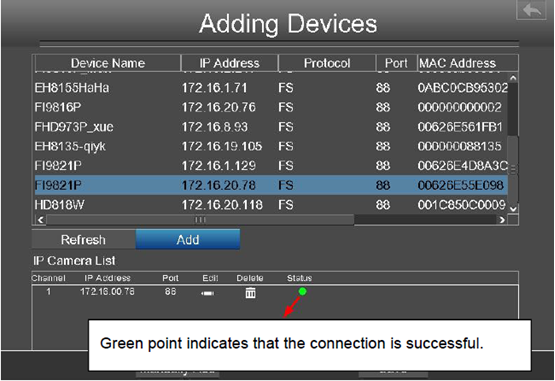Image resolution: width=555 pixels, height=381 pixels.
Task: Sort by the Device Name column header
Action: tap(108, 63)
